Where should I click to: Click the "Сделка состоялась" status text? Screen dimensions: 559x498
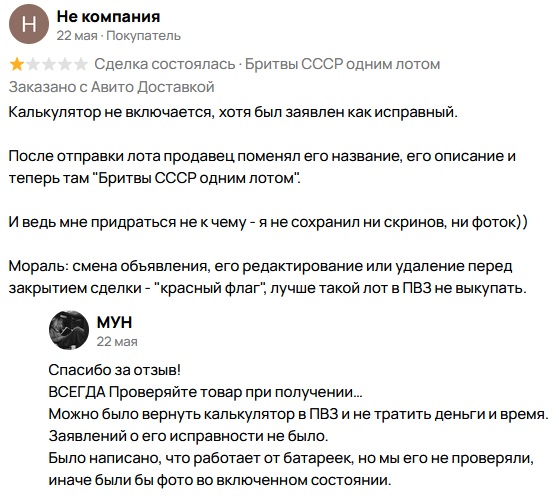pyautogui.click(x=165, y=64)
